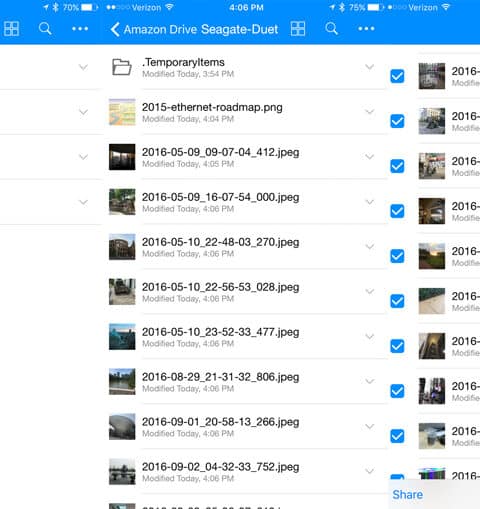
Task: Open thumbnail of 2016-05-10_22-56-53_028.jpeg
Action: [x=122, y=292]
